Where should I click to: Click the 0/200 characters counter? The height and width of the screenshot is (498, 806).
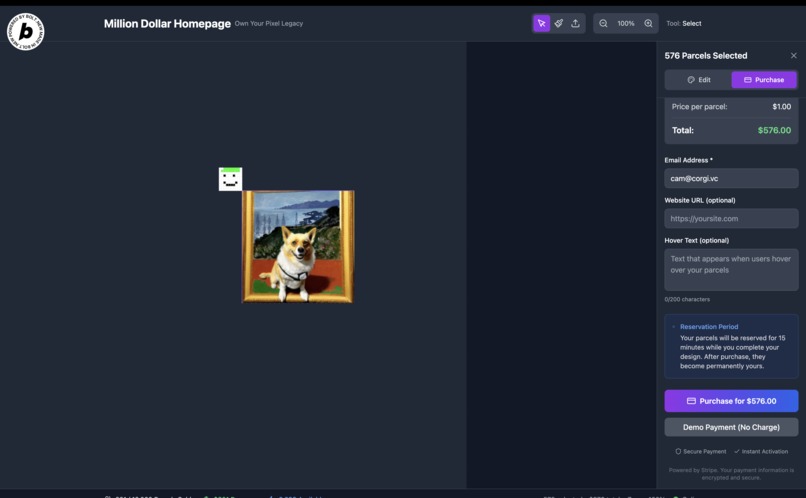pyautogui.click(x=687, y=299)
